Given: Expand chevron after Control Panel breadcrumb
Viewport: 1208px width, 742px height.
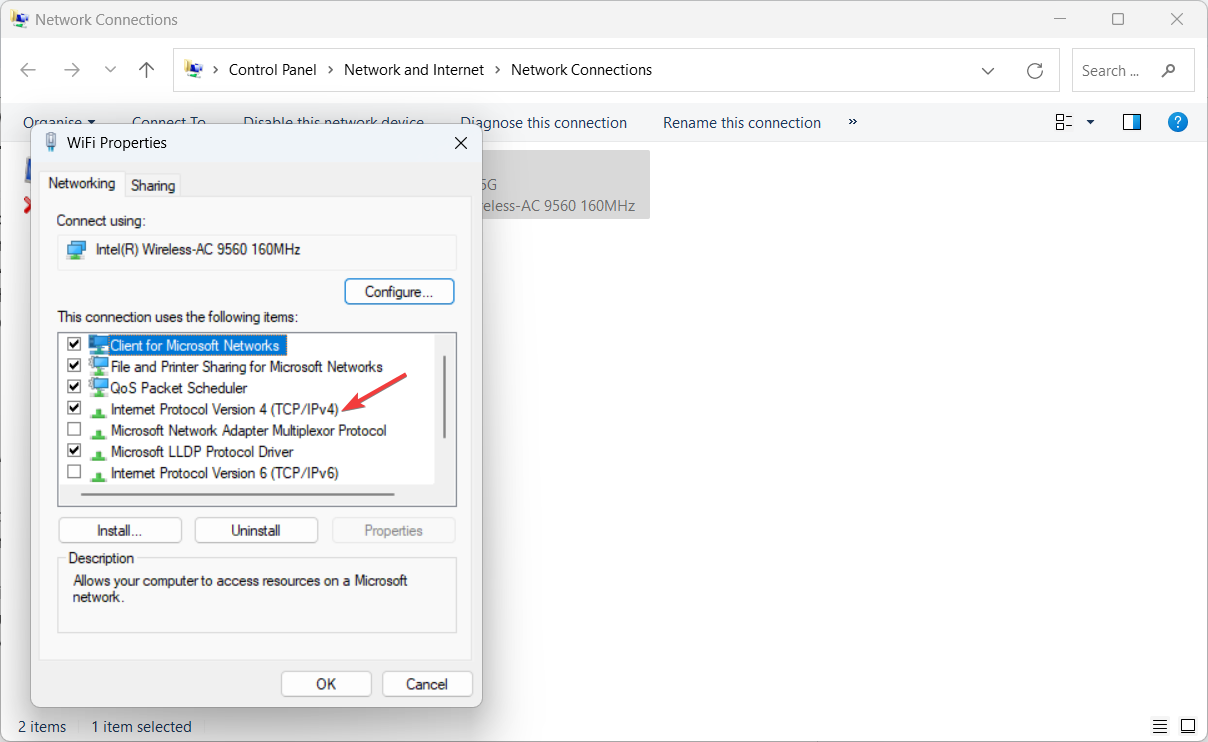Looking at the screenshot, I should click(330, 70).
